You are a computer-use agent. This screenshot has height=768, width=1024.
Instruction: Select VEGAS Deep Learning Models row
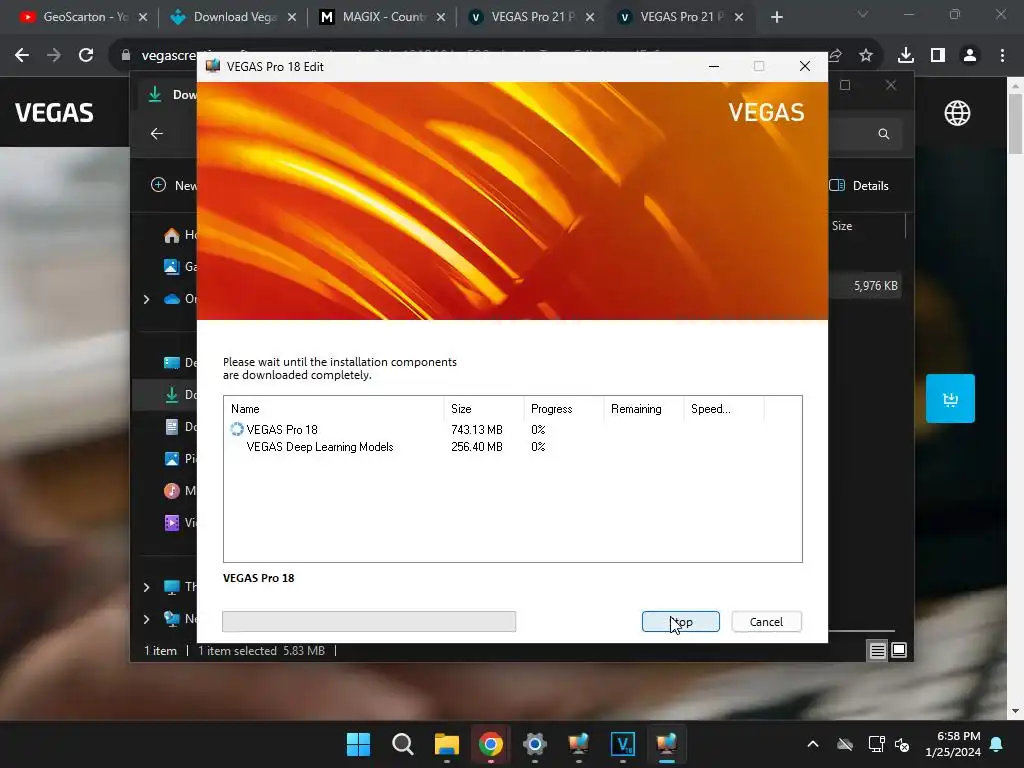pos(512,447)
